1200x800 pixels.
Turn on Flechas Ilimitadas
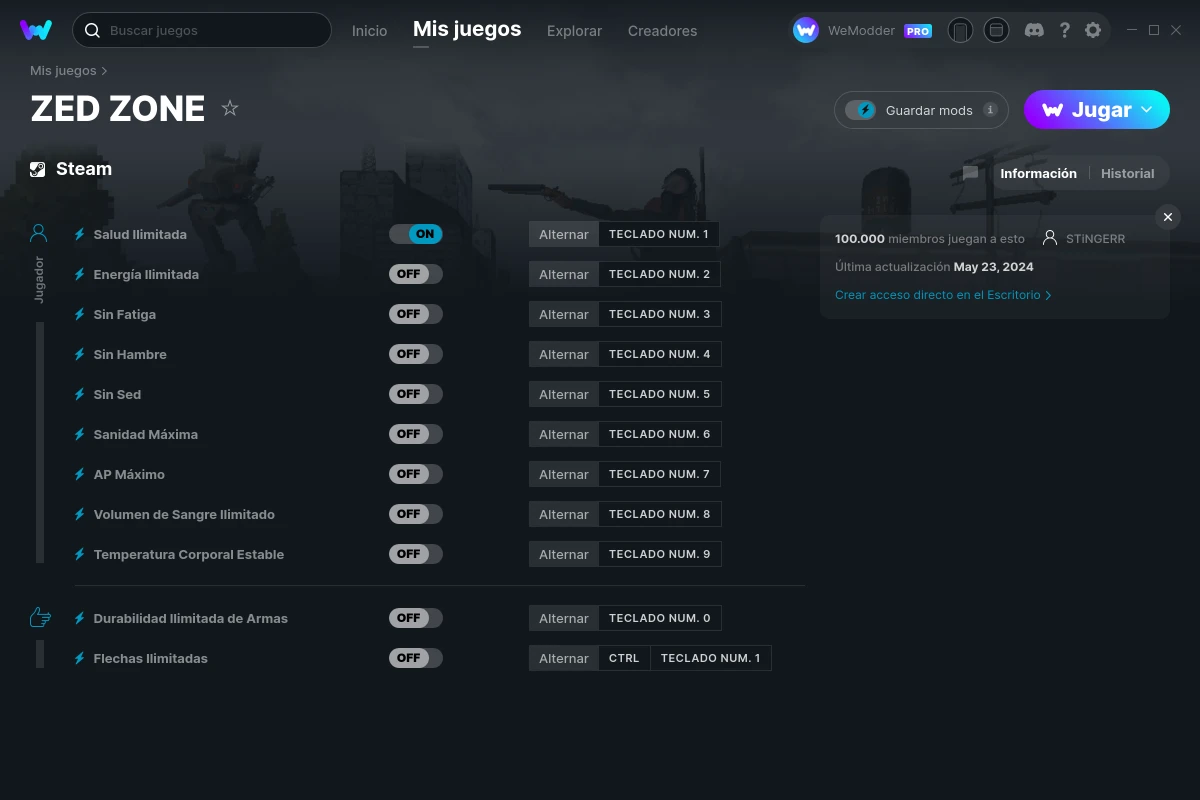pyautogui.click(x=415, y=658)
